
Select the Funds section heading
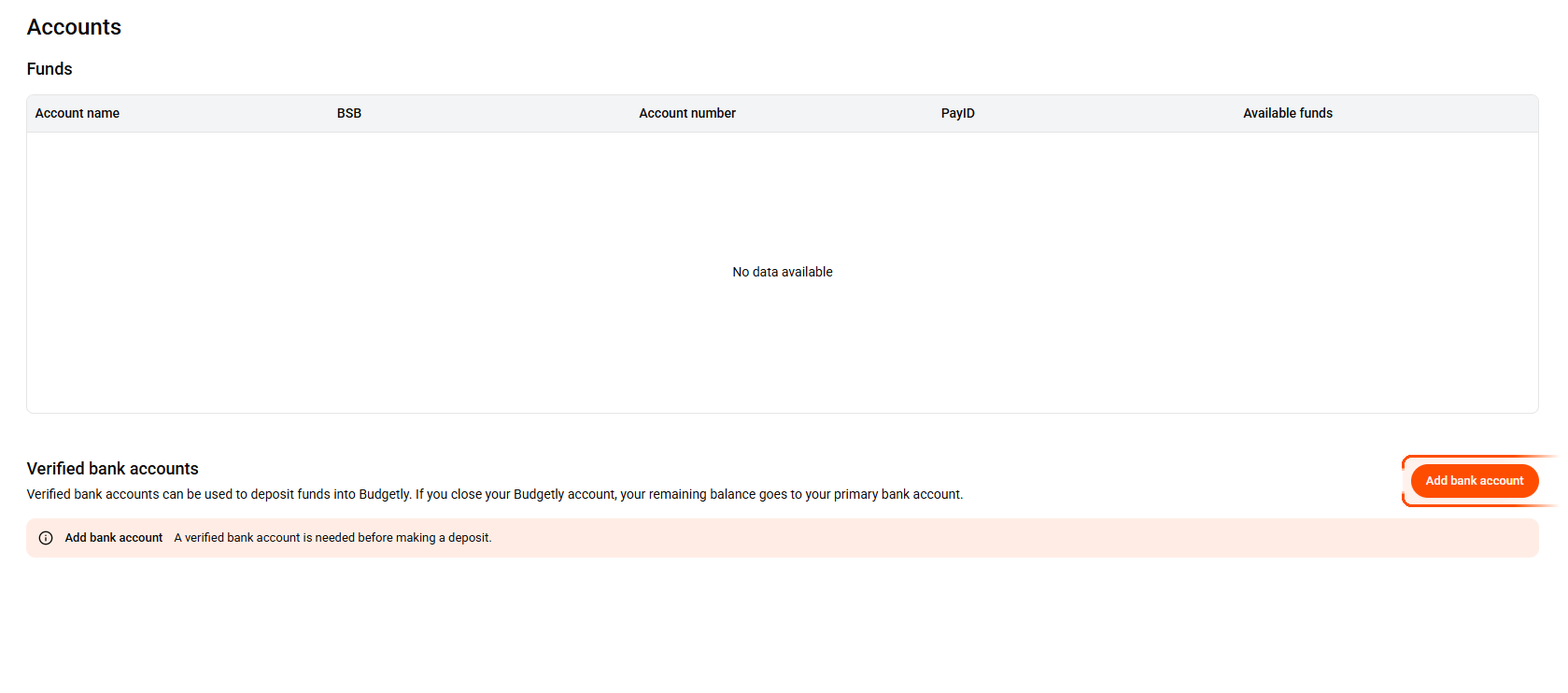[x=49, y=69]
